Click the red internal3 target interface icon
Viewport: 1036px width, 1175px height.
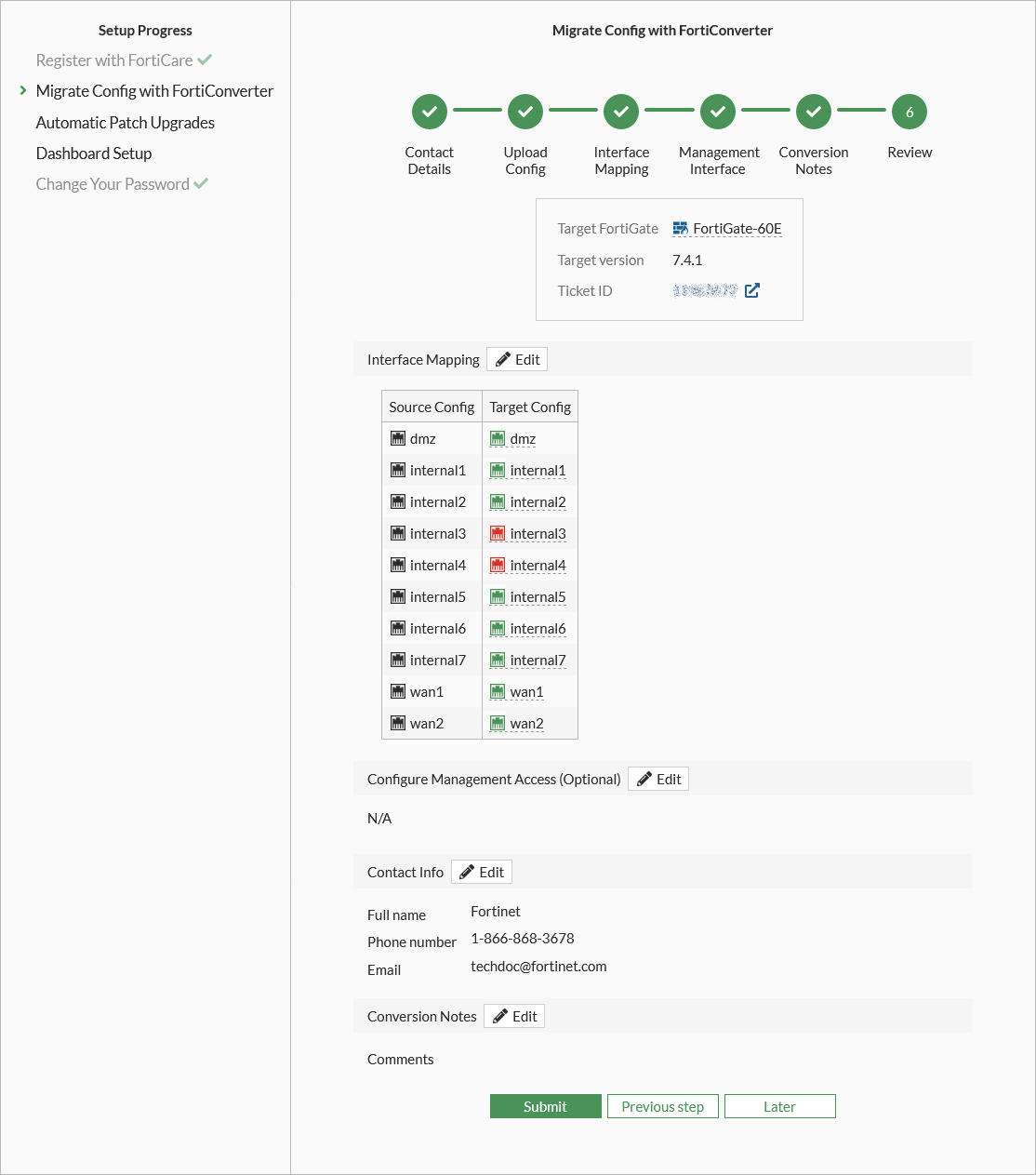click(x=498, y=534)
